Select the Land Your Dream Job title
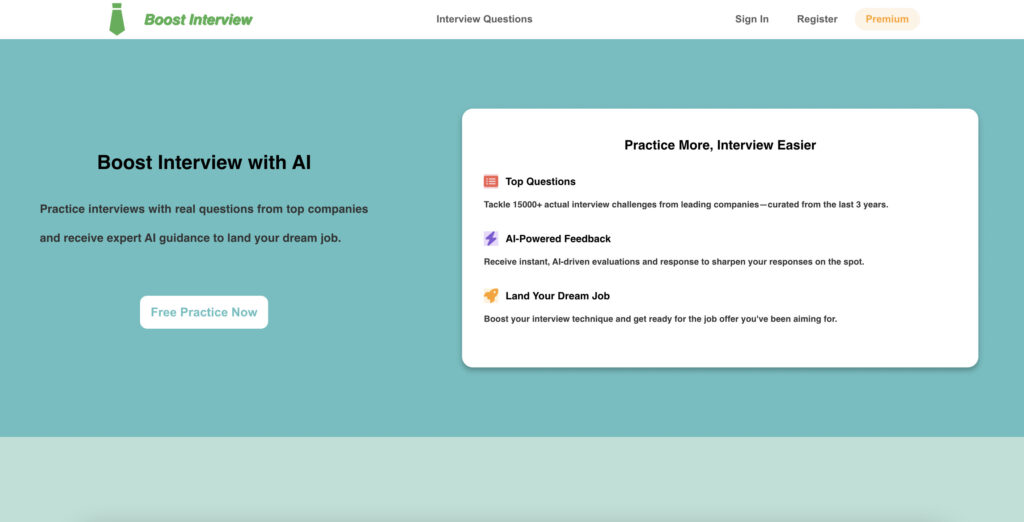Viewport: 1024px width, 522px height. coord(557,296)
